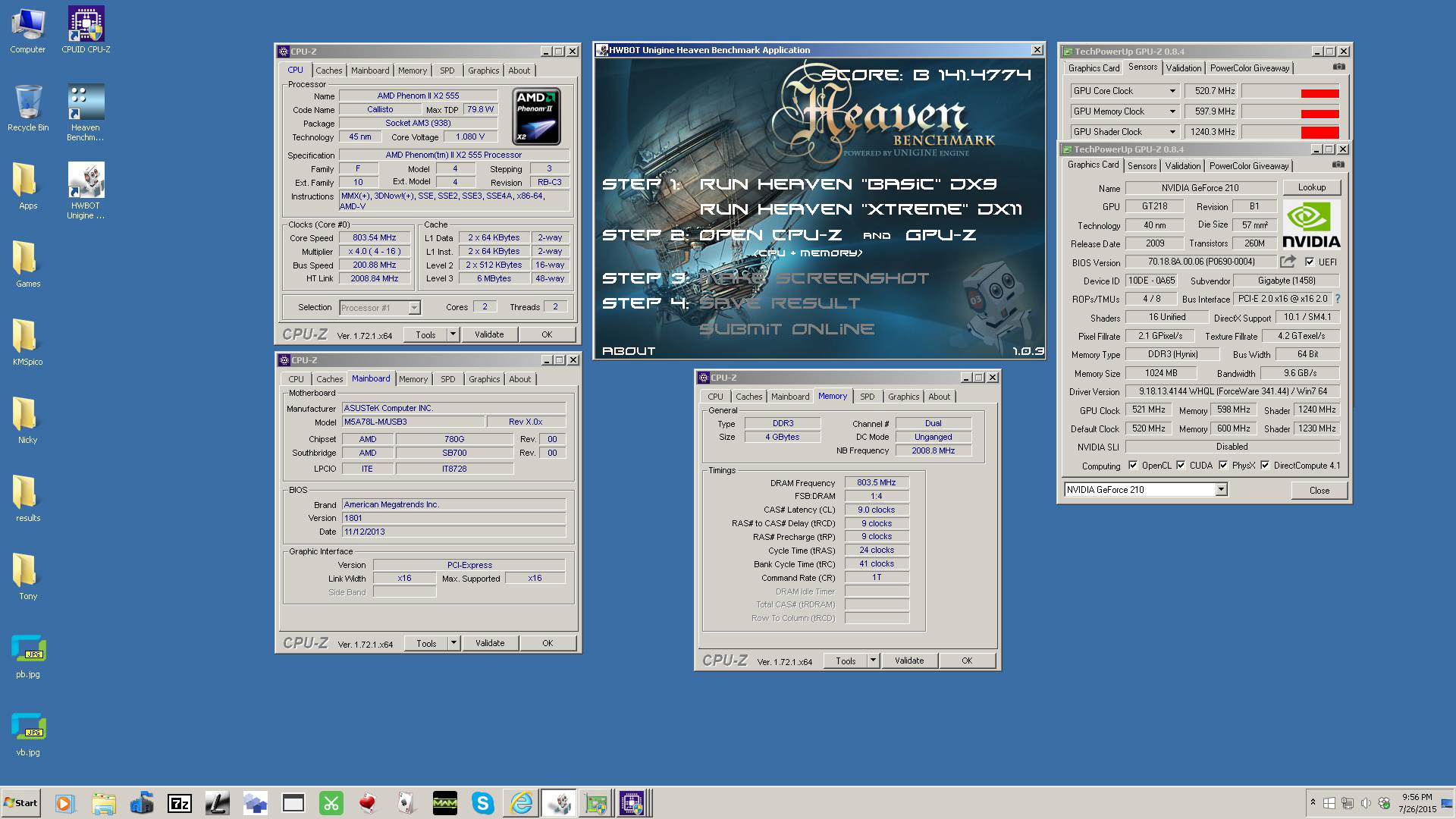
Task: Click Save Result in Heaven benchmark
Action: click(x=780, y=303)
